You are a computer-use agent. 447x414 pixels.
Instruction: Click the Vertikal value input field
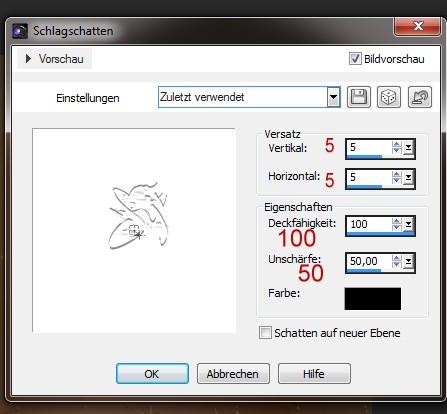click(x=369, y=147)
